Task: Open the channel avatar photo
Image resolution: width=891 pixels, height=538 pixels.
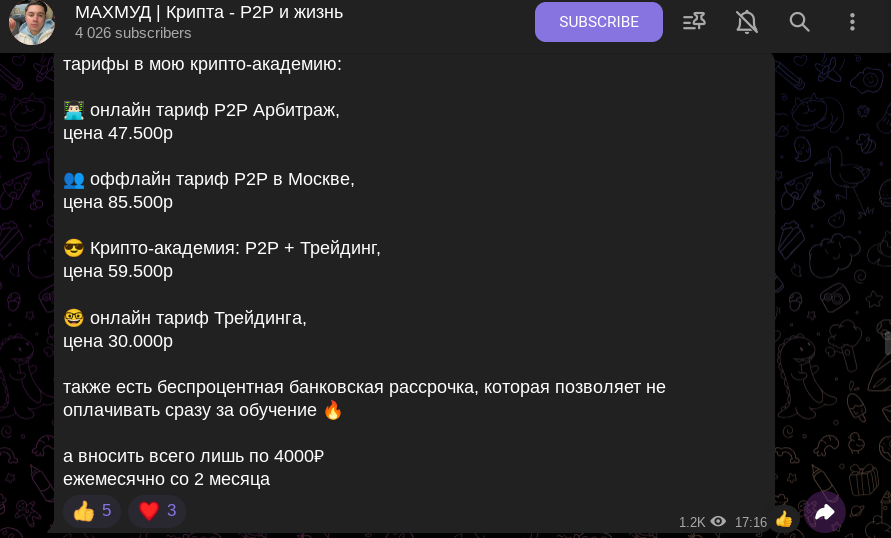Action: [x=31, y=22]
